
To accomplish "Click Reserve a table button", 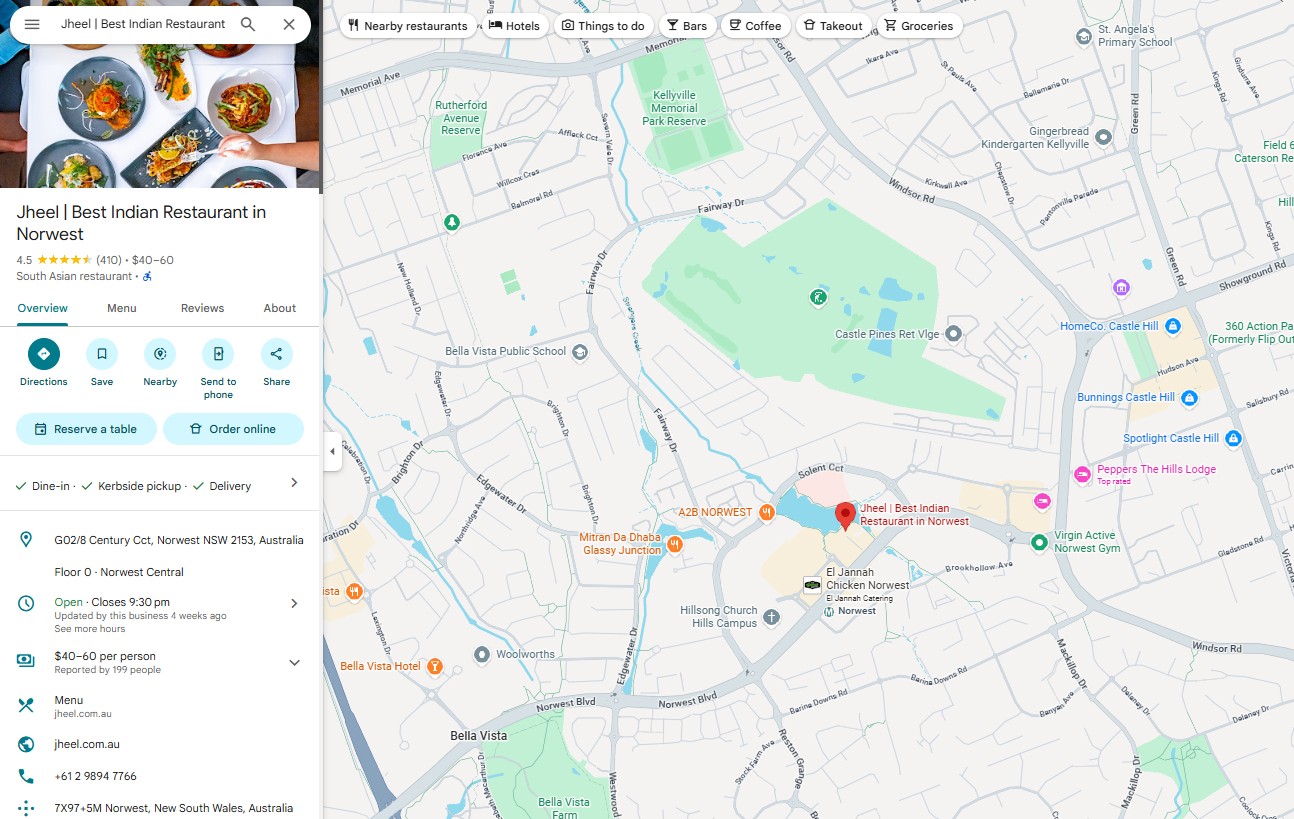I will tap(86, 429).
